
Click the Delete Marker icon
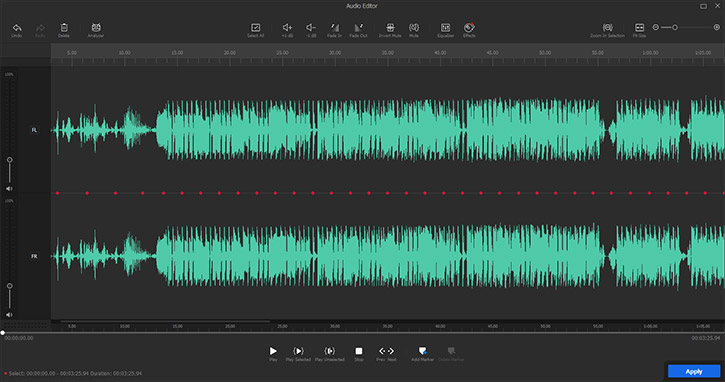[x=451, y=351]
